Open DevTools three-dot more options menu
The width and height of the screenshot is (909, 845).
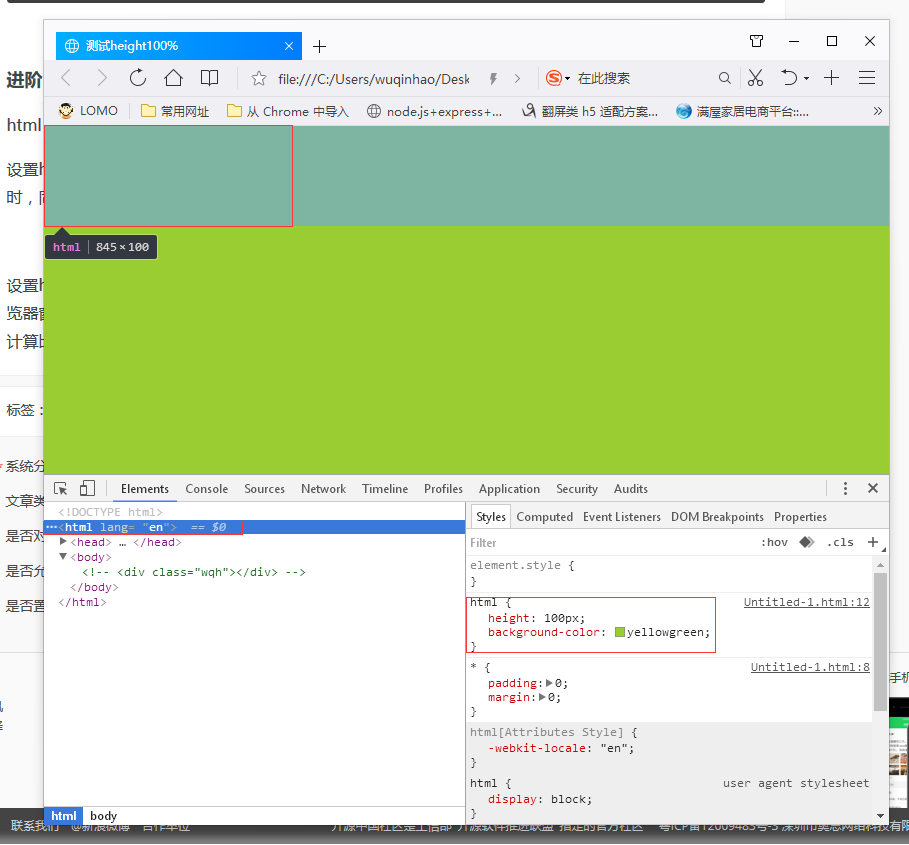845,489
